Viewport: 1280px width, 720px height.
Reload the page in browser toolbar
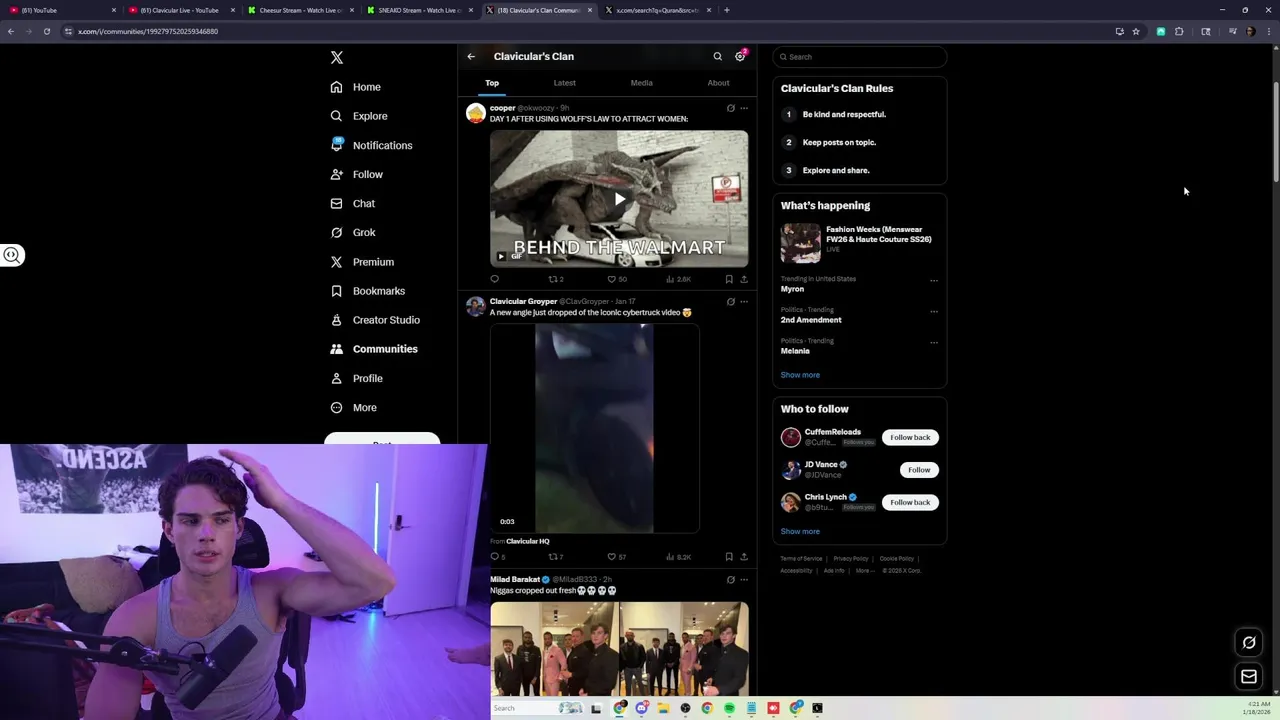(x=46, y=31)
